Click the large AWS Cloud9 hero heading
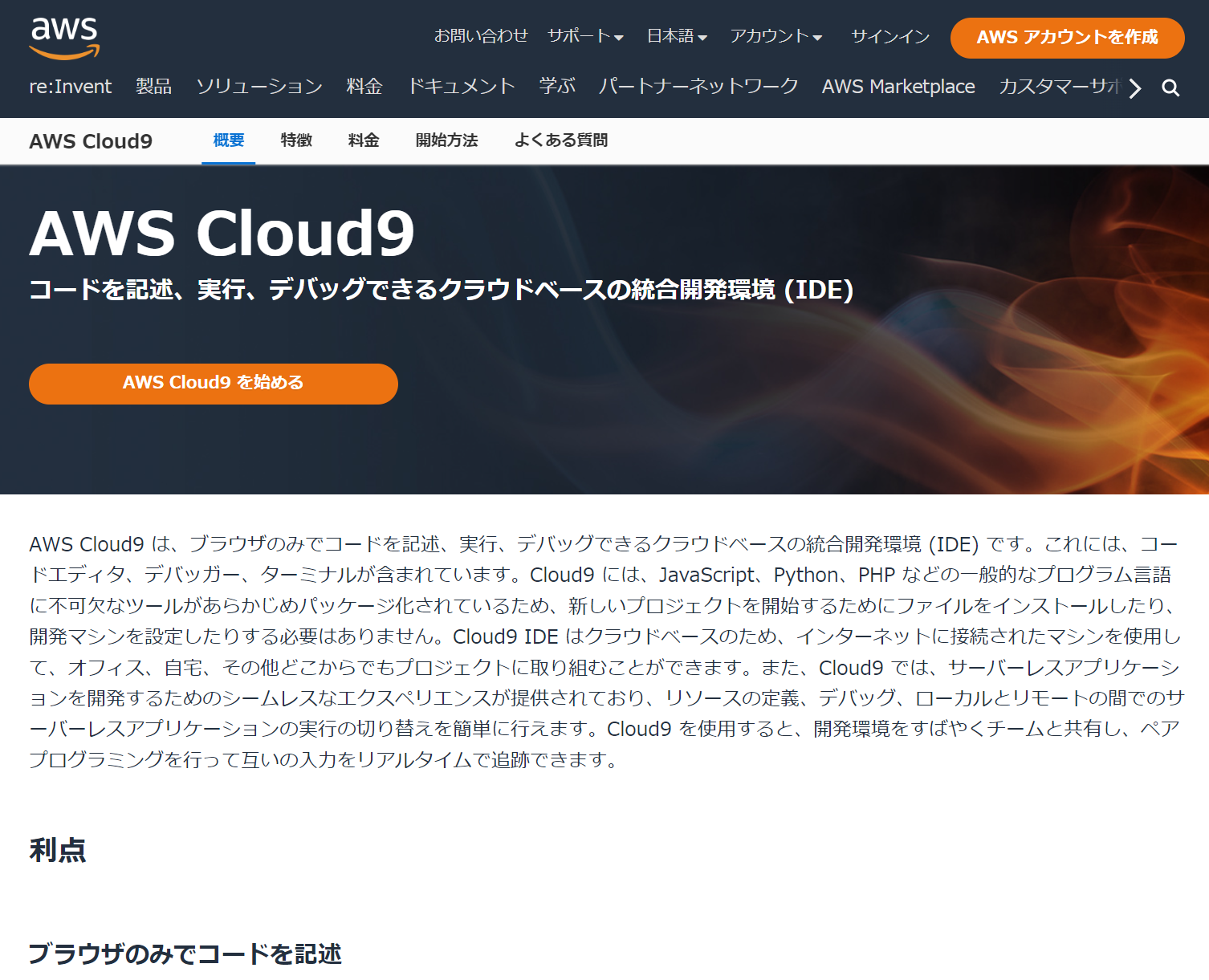Screen dimensions: 1209x980 [222, 234]
